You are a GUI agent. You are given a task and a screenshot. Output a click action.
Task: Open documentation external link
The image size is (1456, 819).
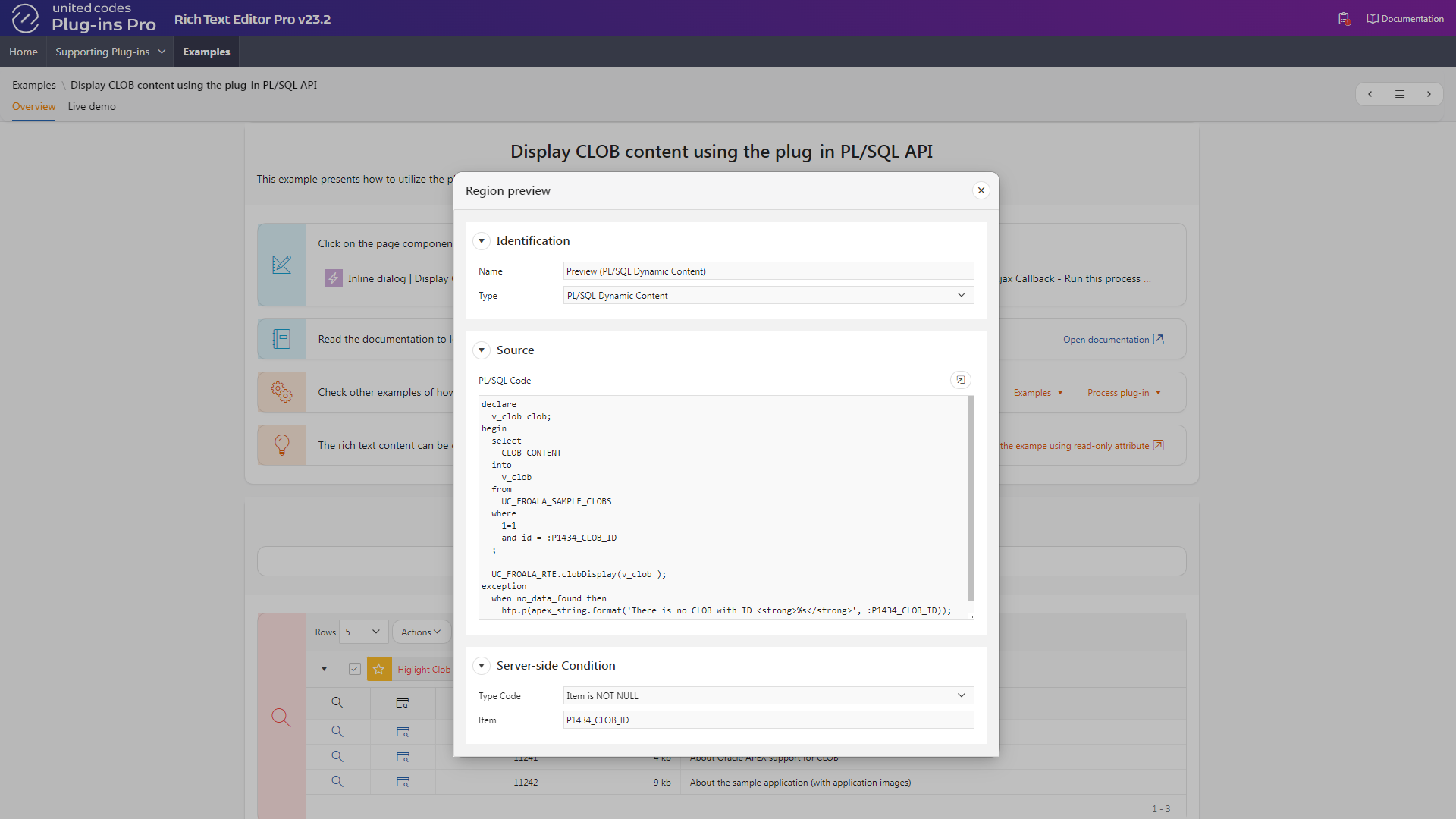1113,340
